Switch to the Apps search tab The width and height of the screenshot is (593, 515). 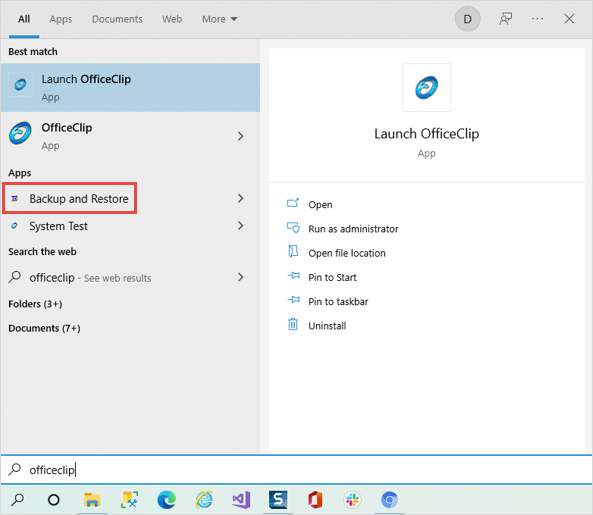click(61, 19)
